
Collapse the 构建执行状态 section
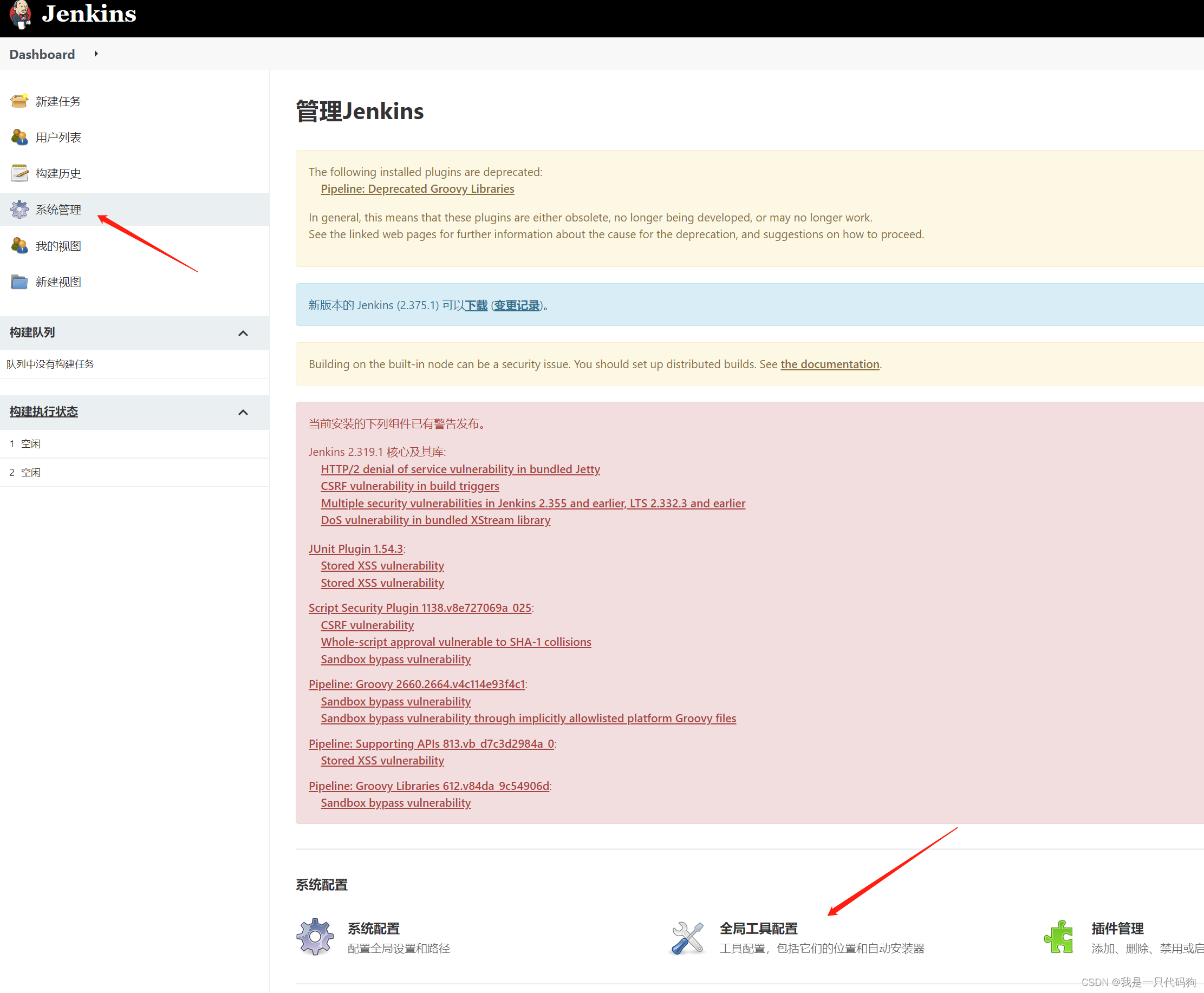point(243,413)
